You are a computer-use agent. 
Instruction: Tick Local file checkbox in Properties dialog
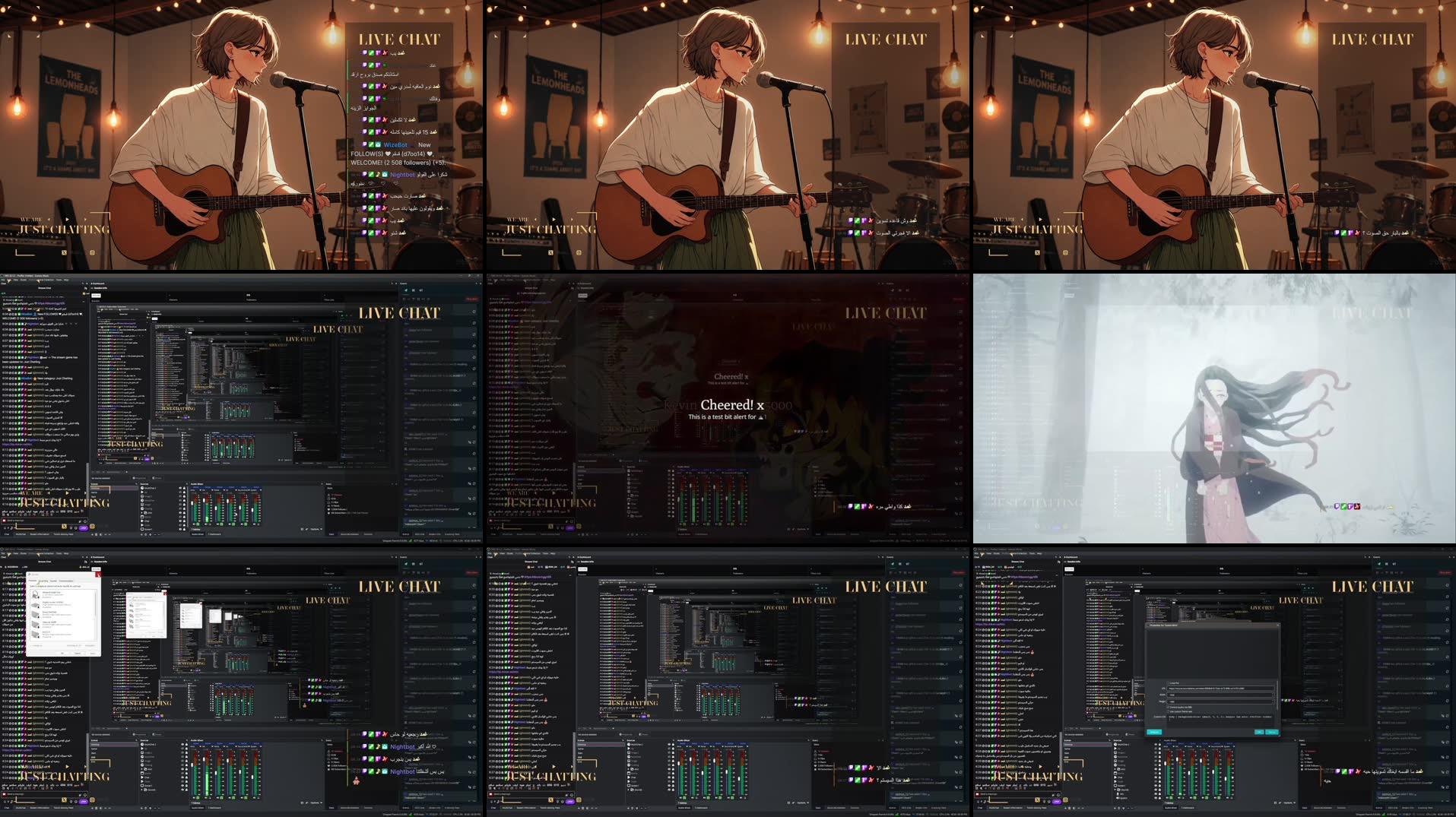pos(1169,682)
